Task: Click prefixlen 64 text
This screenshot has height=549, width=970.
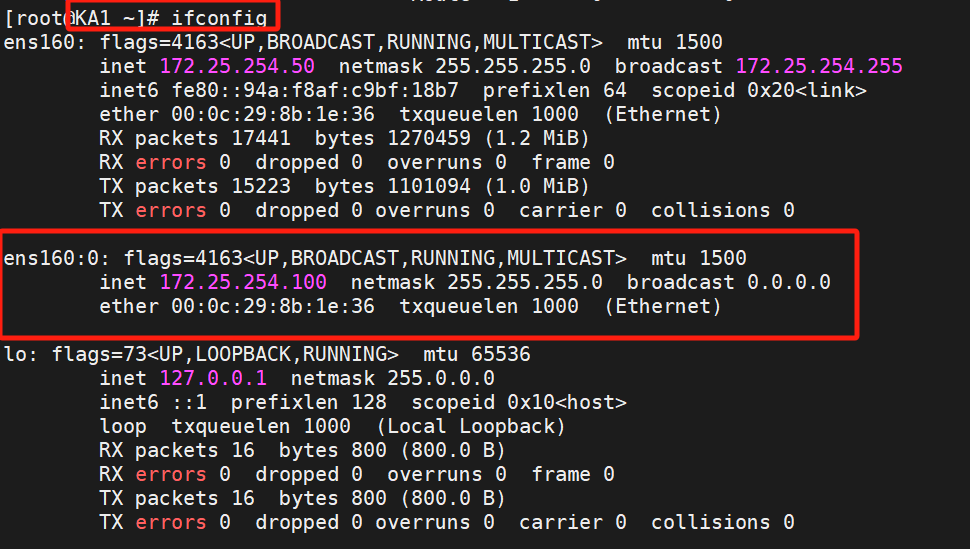Action: (555, 90)
